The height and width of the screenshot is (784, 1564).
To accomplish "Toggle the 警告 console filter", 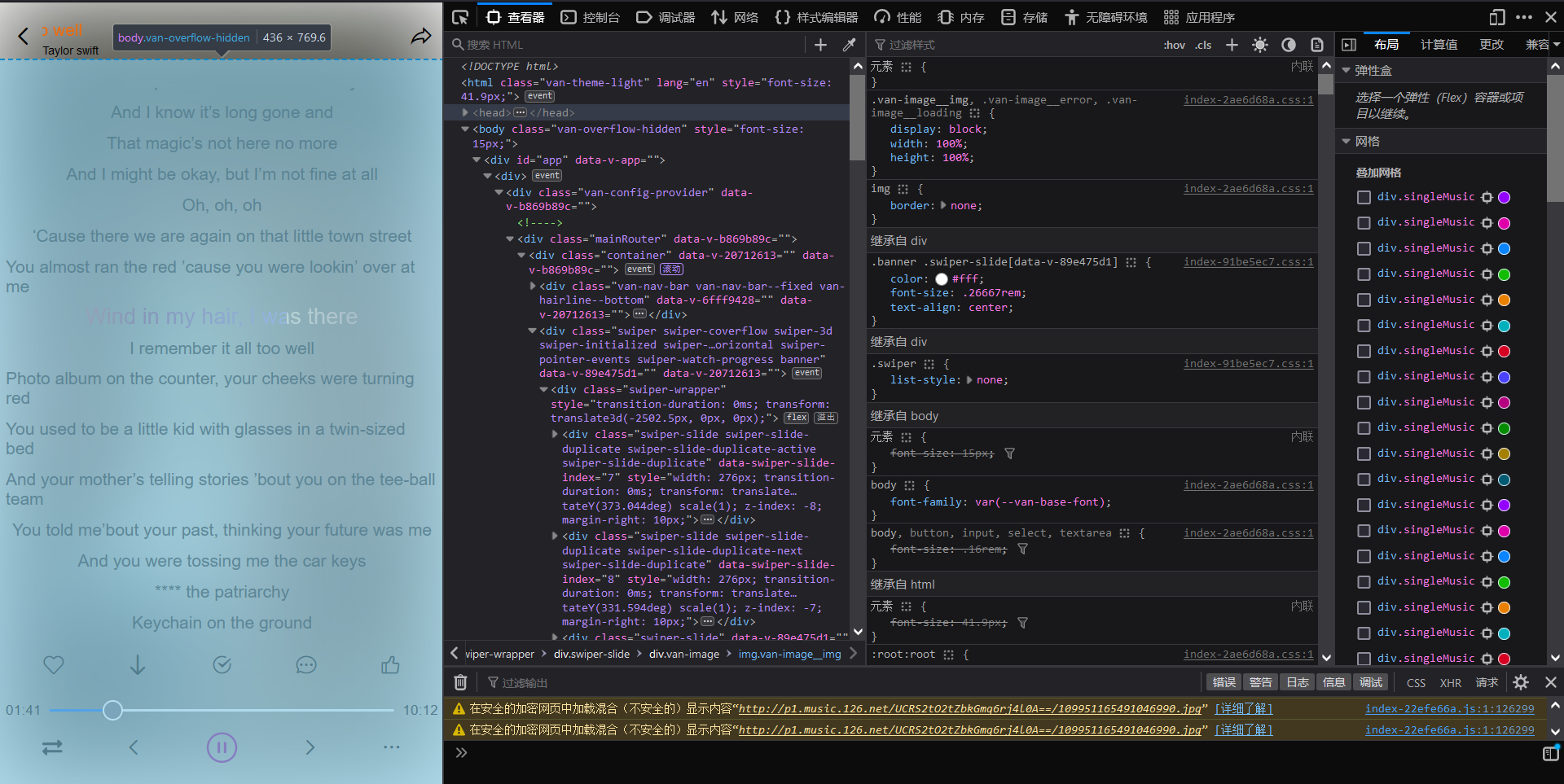I will (x=1260, y=682).
